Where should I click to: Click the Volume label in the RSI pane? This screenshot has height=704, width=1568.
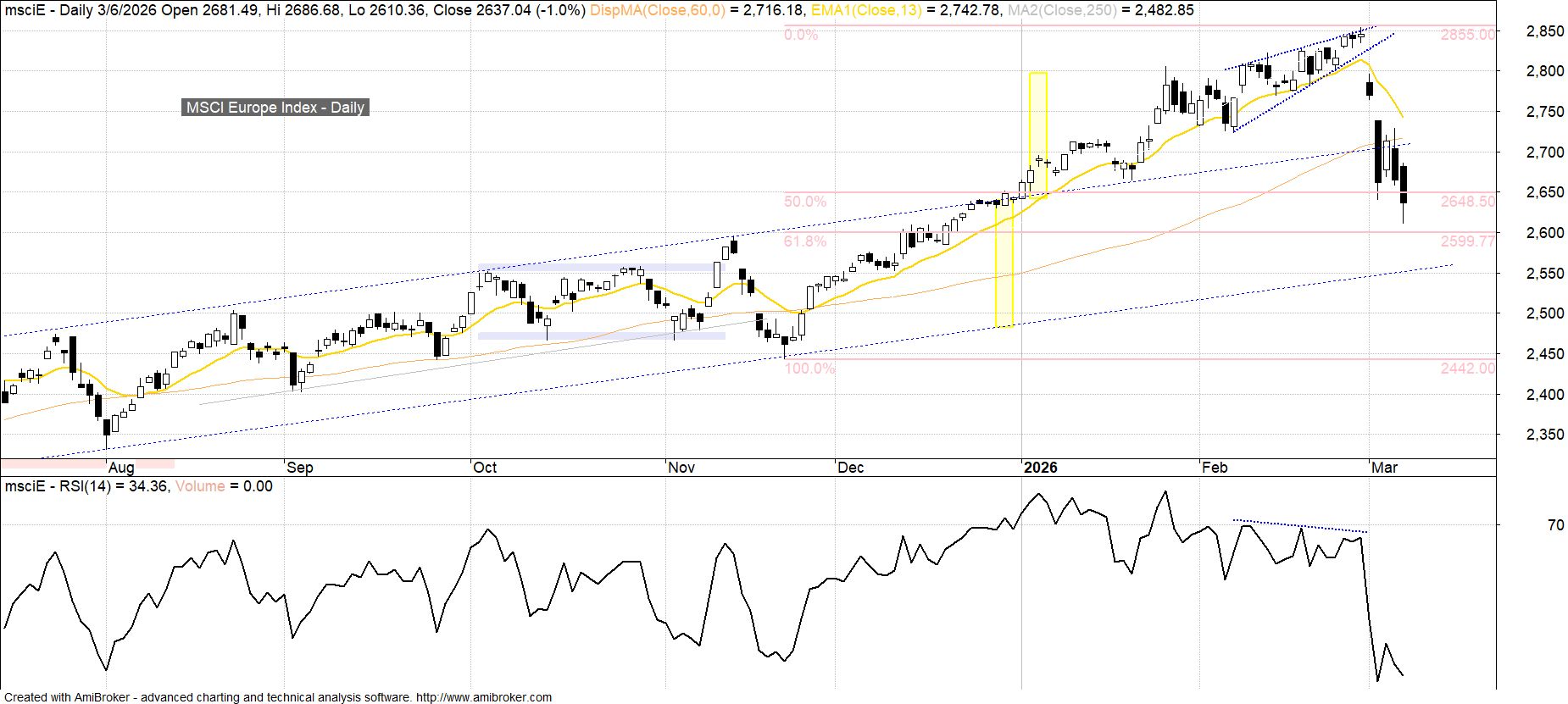pos(200,486)
